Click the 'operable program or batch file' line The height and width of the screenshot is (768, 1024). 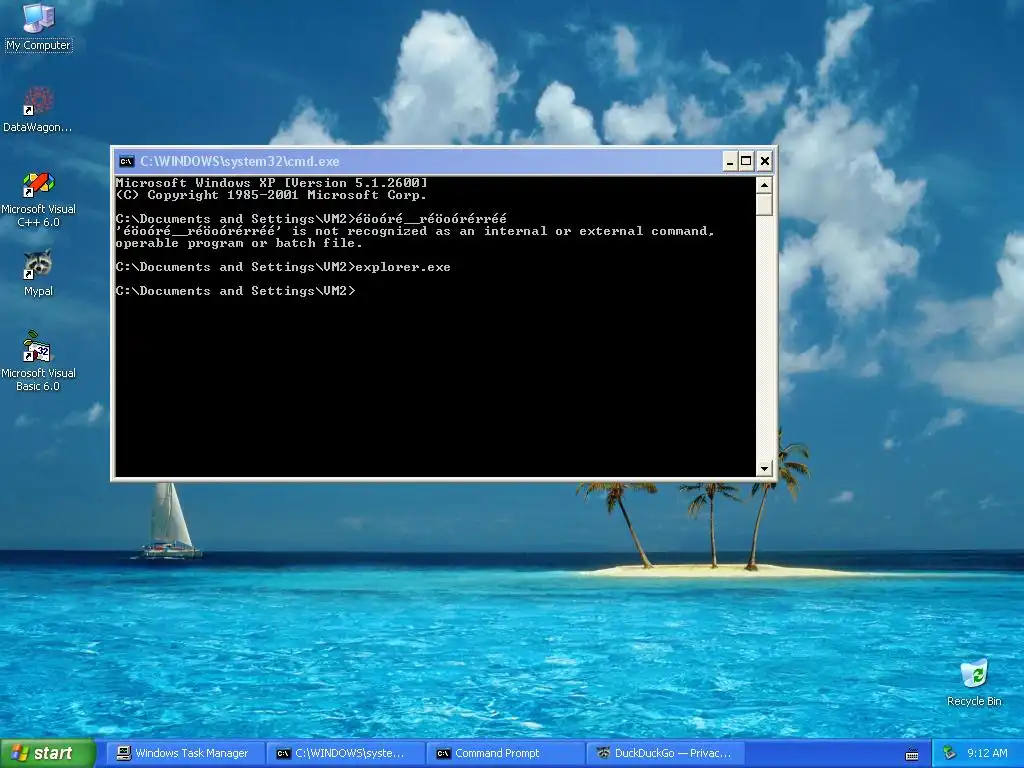pyautogui.click(x=239, y=243)
